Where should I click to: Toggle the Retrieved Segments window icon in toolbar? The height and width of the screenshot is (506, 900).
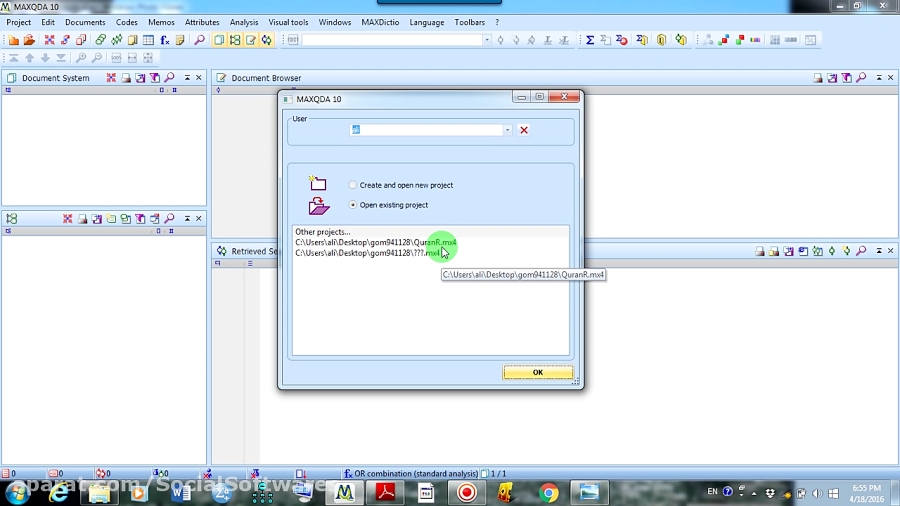coord(267,40)
